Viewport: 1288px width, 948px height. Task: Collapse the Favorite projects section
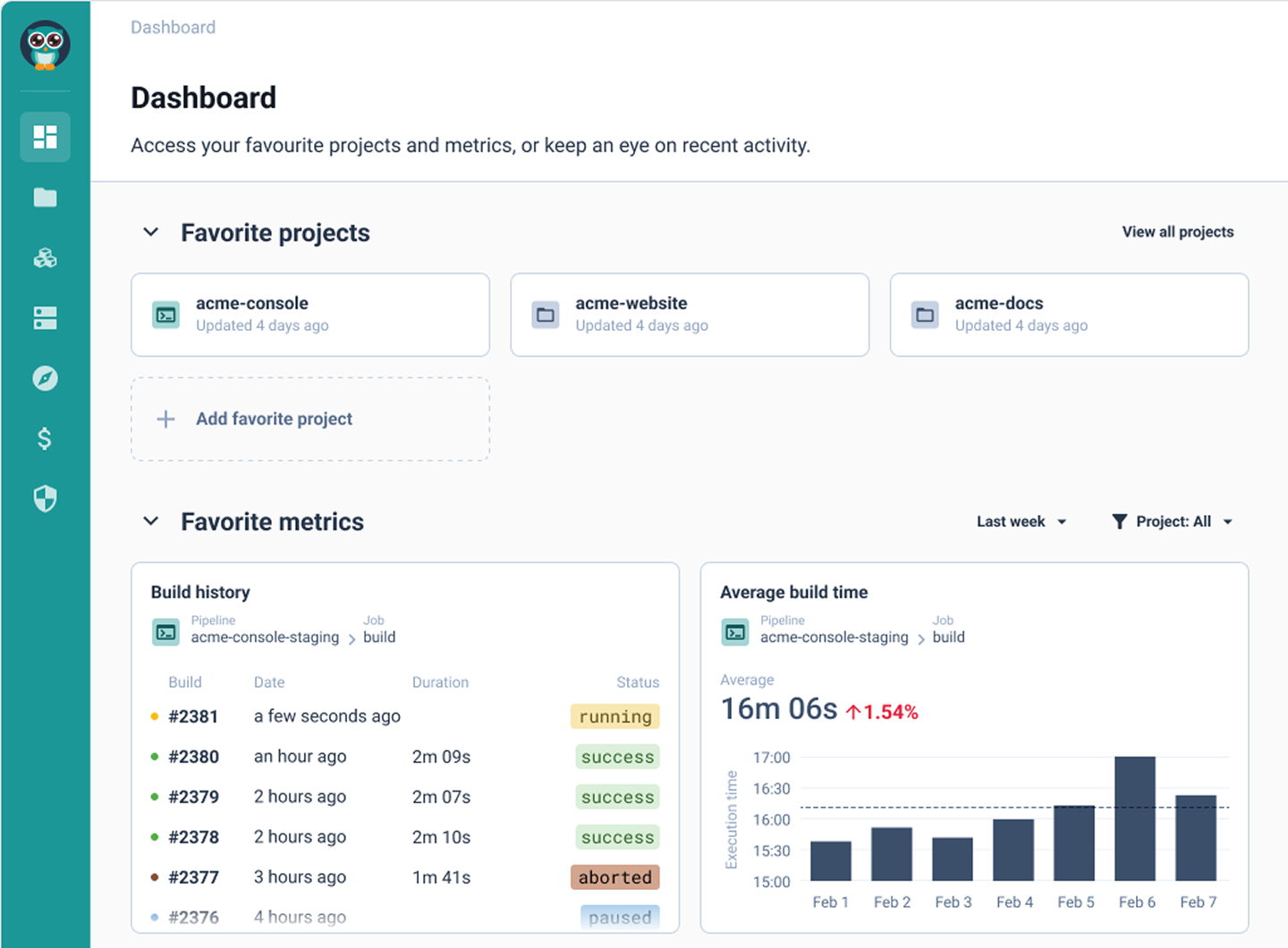click(x=151, y=233)
